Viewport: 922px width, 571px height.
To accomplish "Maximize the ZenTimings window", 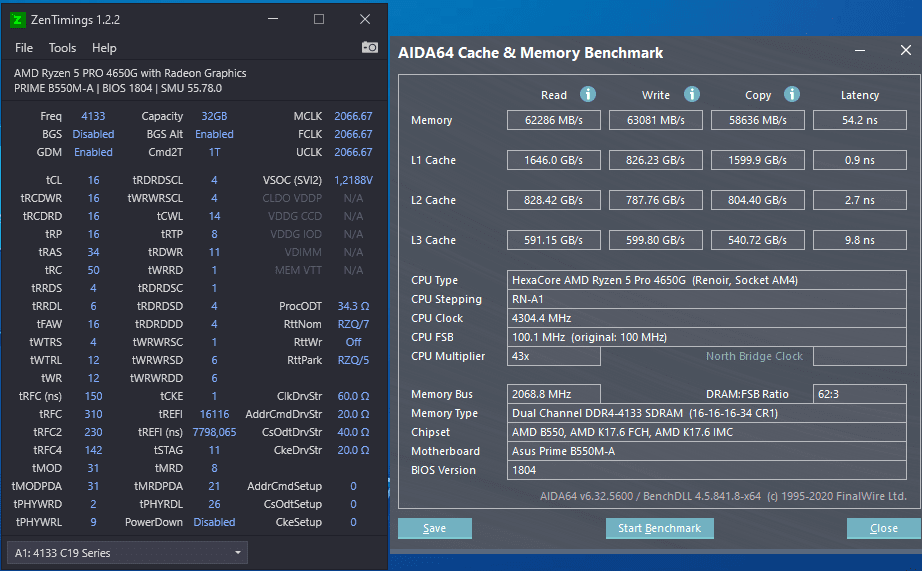I will click(x=319, y=19).
